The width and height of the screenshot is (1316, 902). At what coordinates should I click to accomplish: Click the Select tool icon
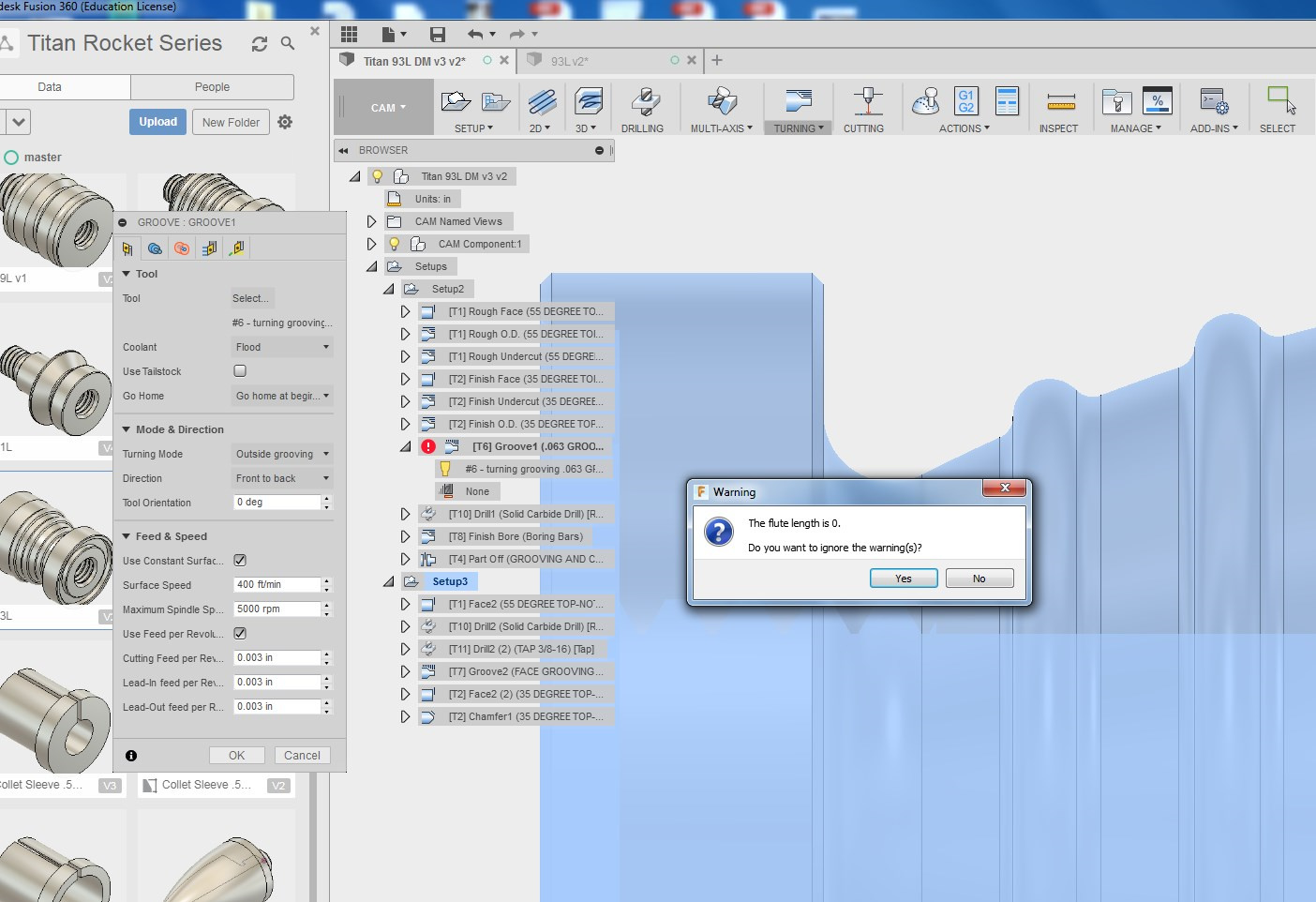1280,100
